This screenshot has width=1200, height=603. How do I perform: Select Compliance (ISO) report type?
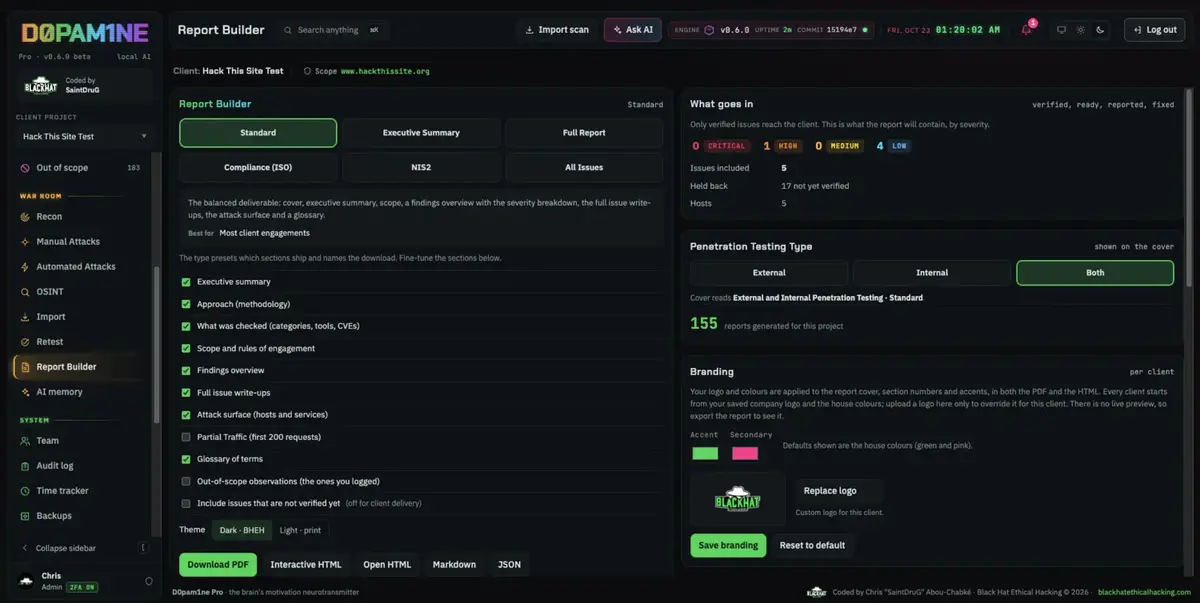point(258,167)
